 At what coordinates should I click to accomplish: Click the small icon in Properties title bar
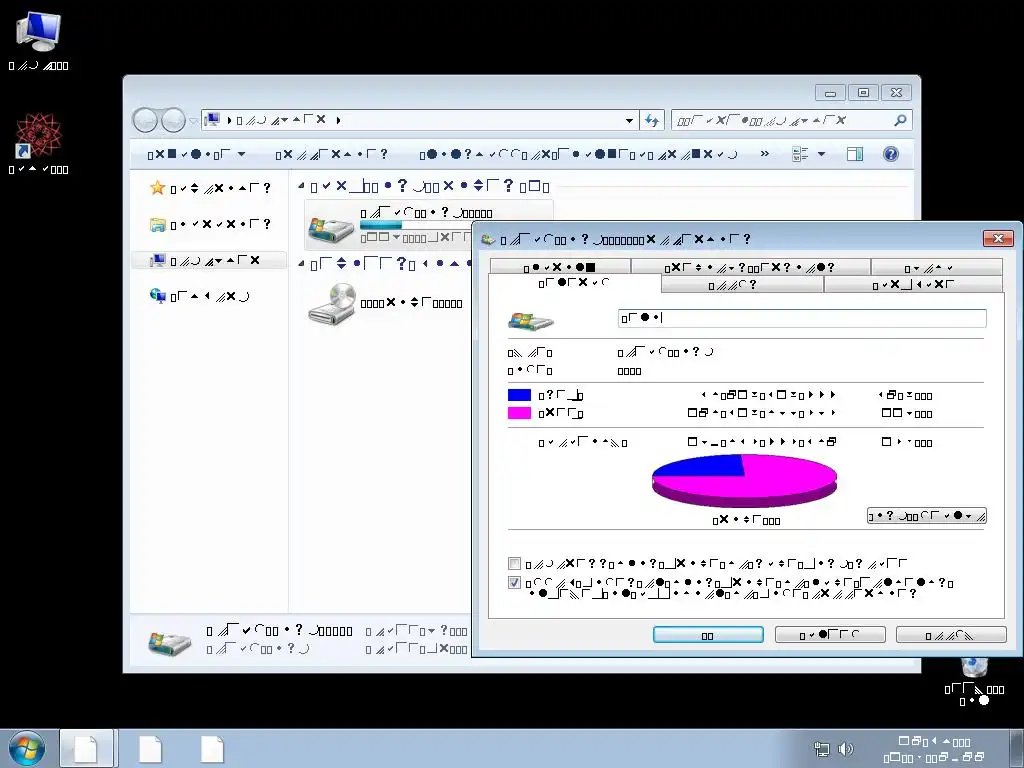[x=487, y=240]
